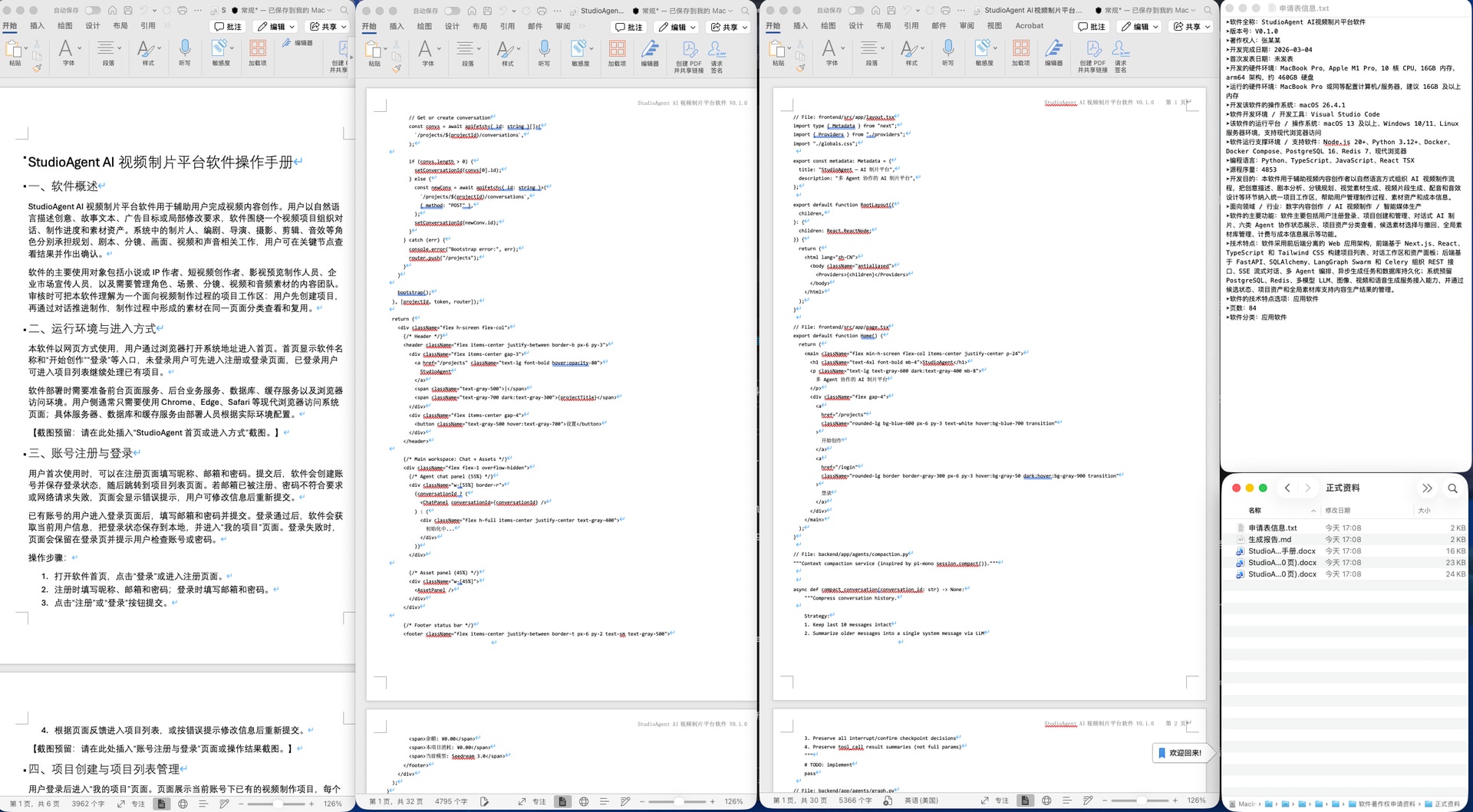The height and width of the screenshot is (812, 1473).
Task: Open the Editor tool in the middle Word window
Action: (x=650, y=51)
